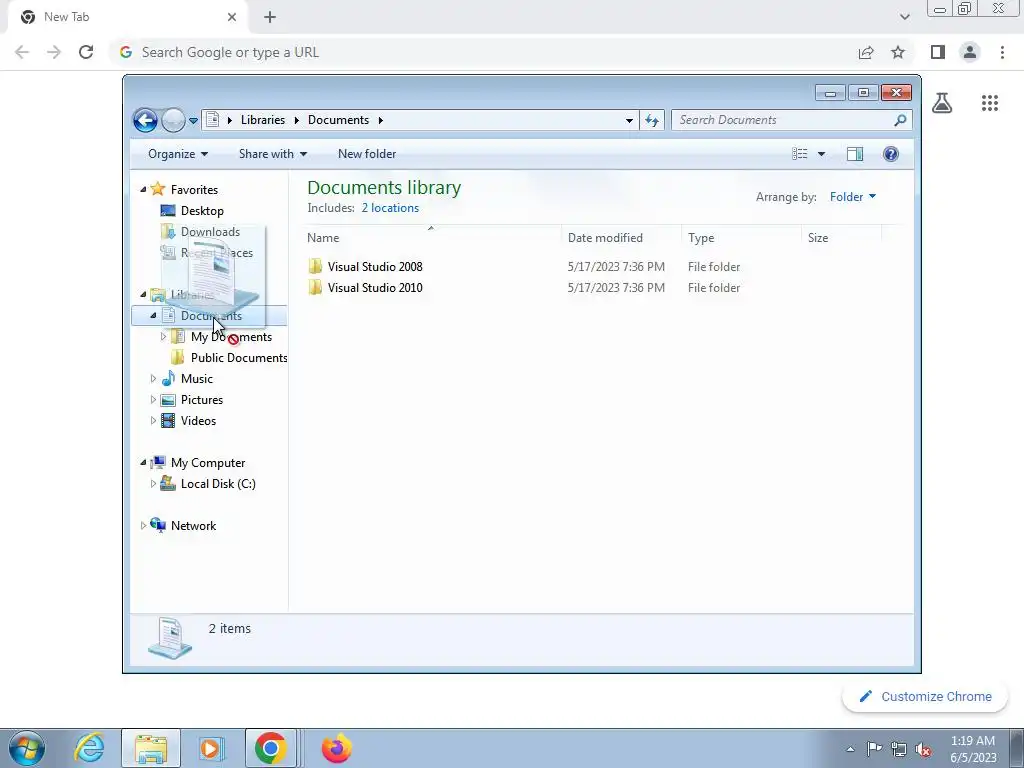1024x768 pixels.
Task: Click Chrome's share this page icon
Action: (866, 52)
